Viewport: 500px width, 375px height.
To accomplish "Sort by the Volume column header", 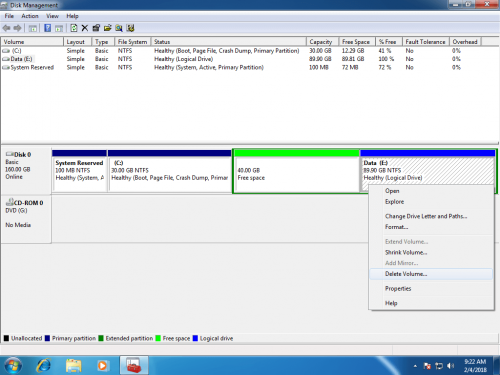I will coord(32,42).
